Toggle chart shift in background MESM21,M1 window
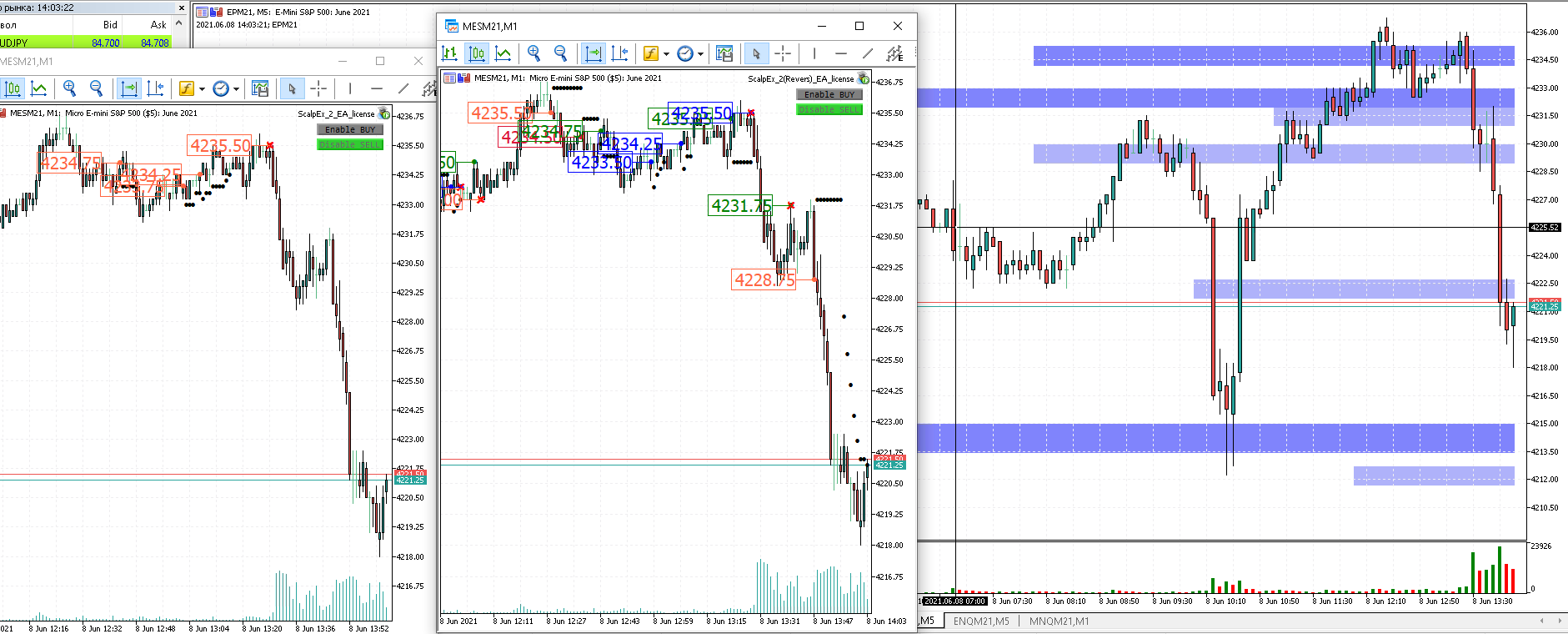 click(x=155, y=88)
